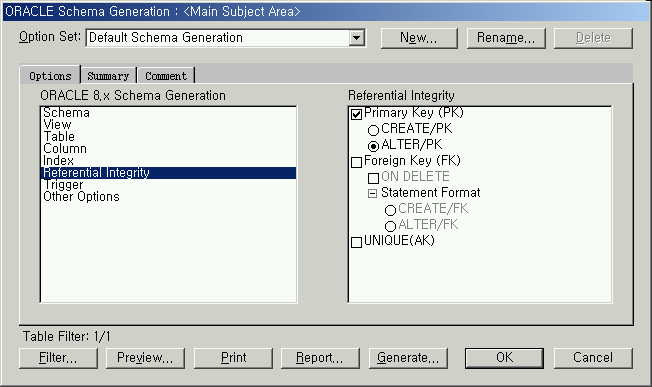Image resolution: width=652 pixels, height=387 pixels.
Task: Enable the Foreign Key (FK) checkbox
Action: 356,162
